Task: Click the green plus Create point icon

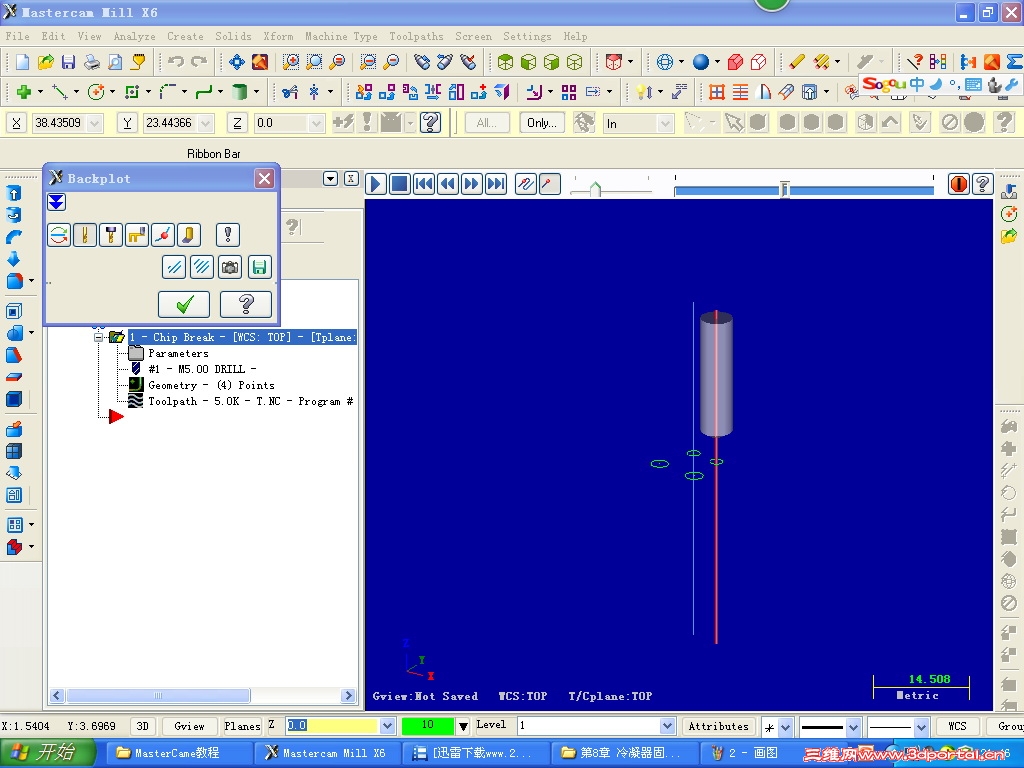Action: 24,92
